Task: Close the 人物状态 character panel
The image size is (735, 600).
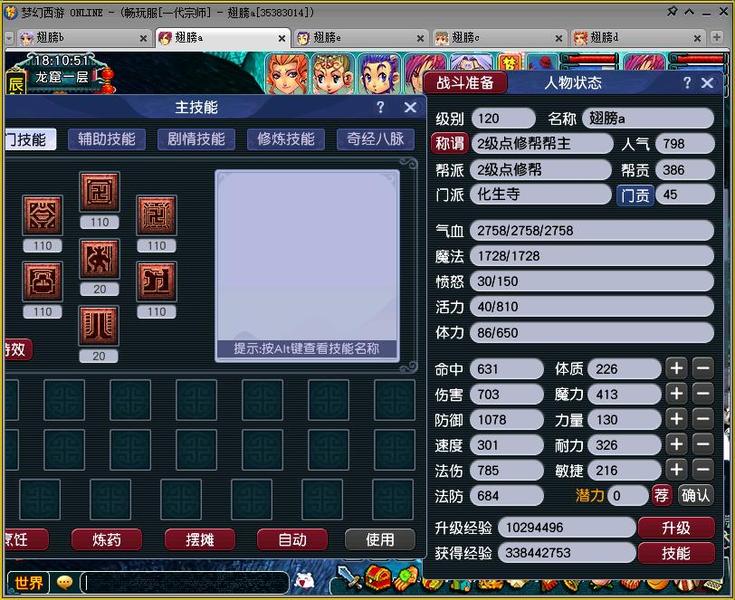Action: (x=707, y=83)
